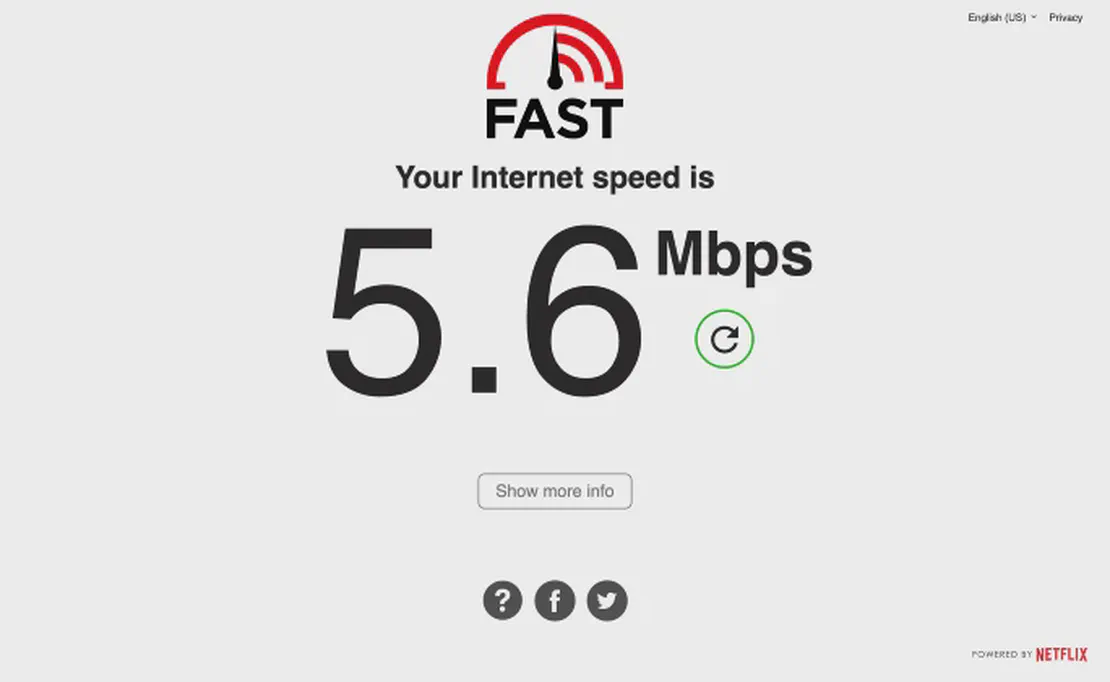1110x682 pixels.
Task: Click the small chevron beside English (US)
Action: [1034, 16]
